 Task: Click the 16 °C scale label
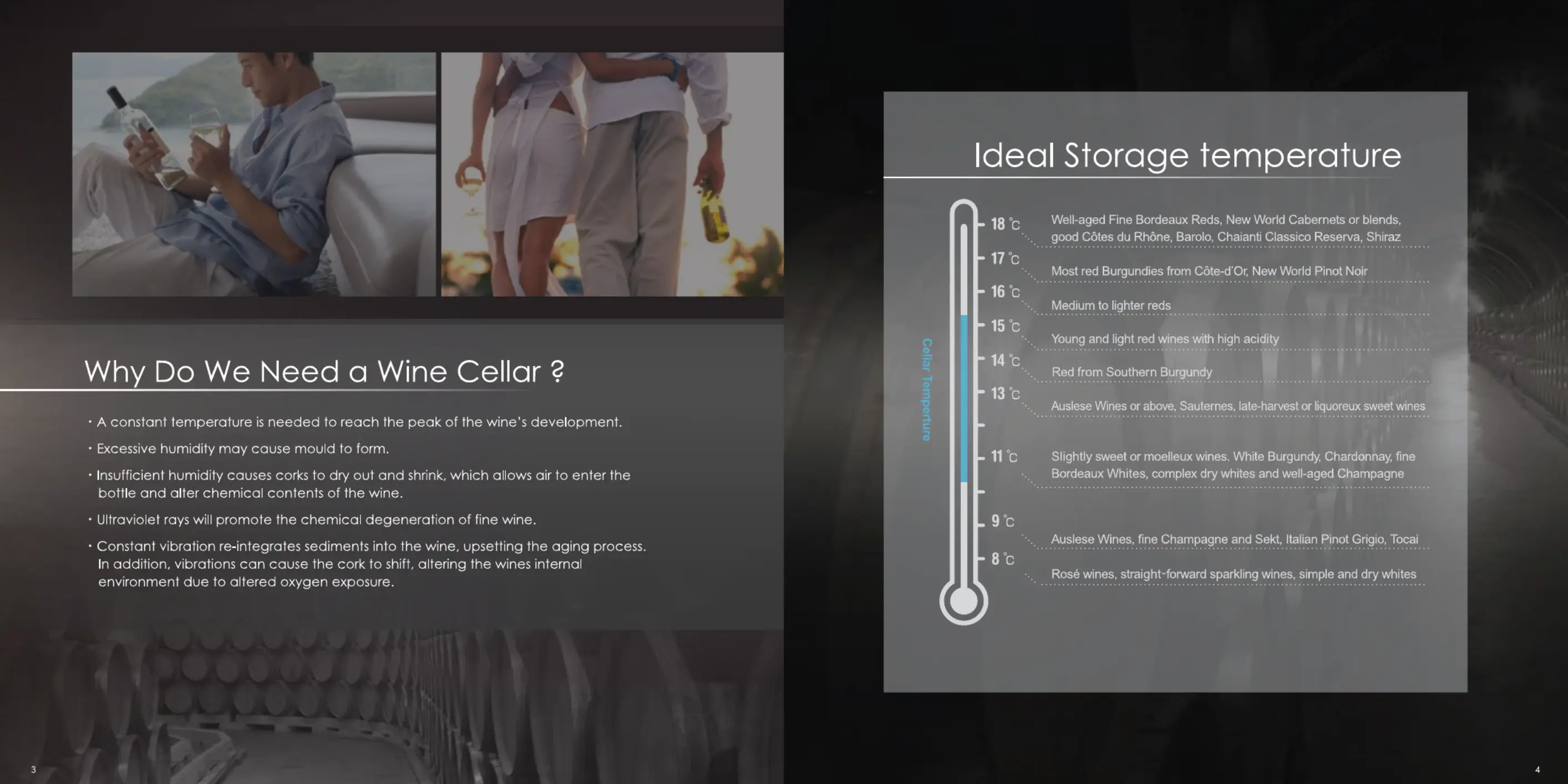pos(1005,292)
